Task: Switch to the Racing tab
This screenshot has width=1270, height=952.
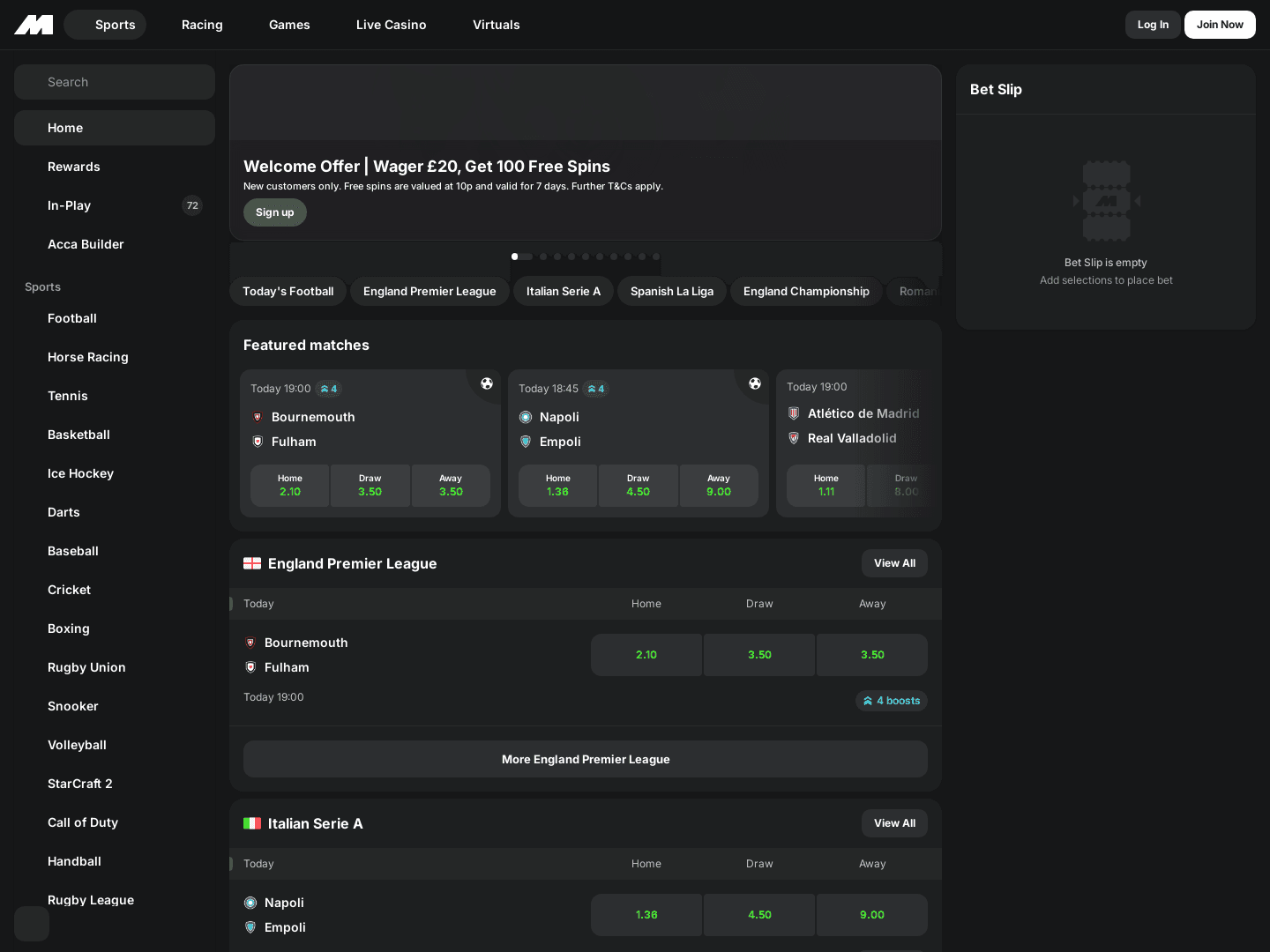Action: [202, 25]
